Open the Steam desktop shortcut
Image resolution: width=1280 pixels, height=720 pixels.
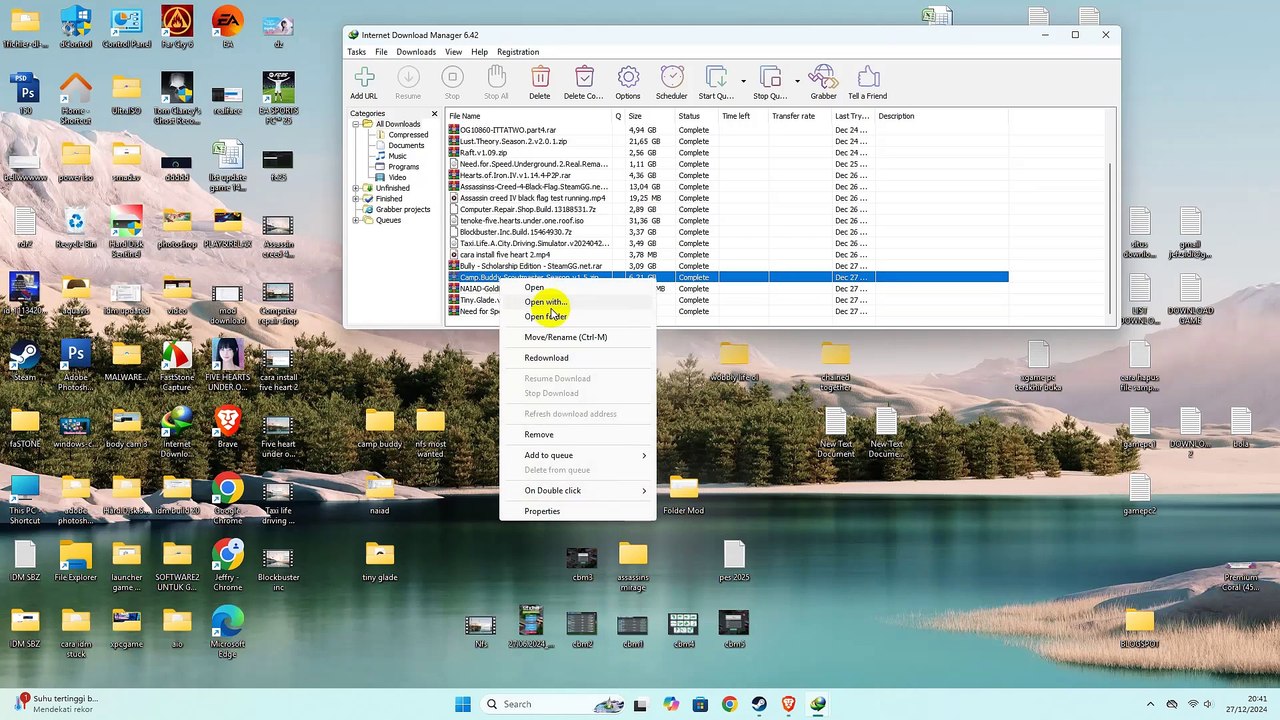[x=25, y=360]
